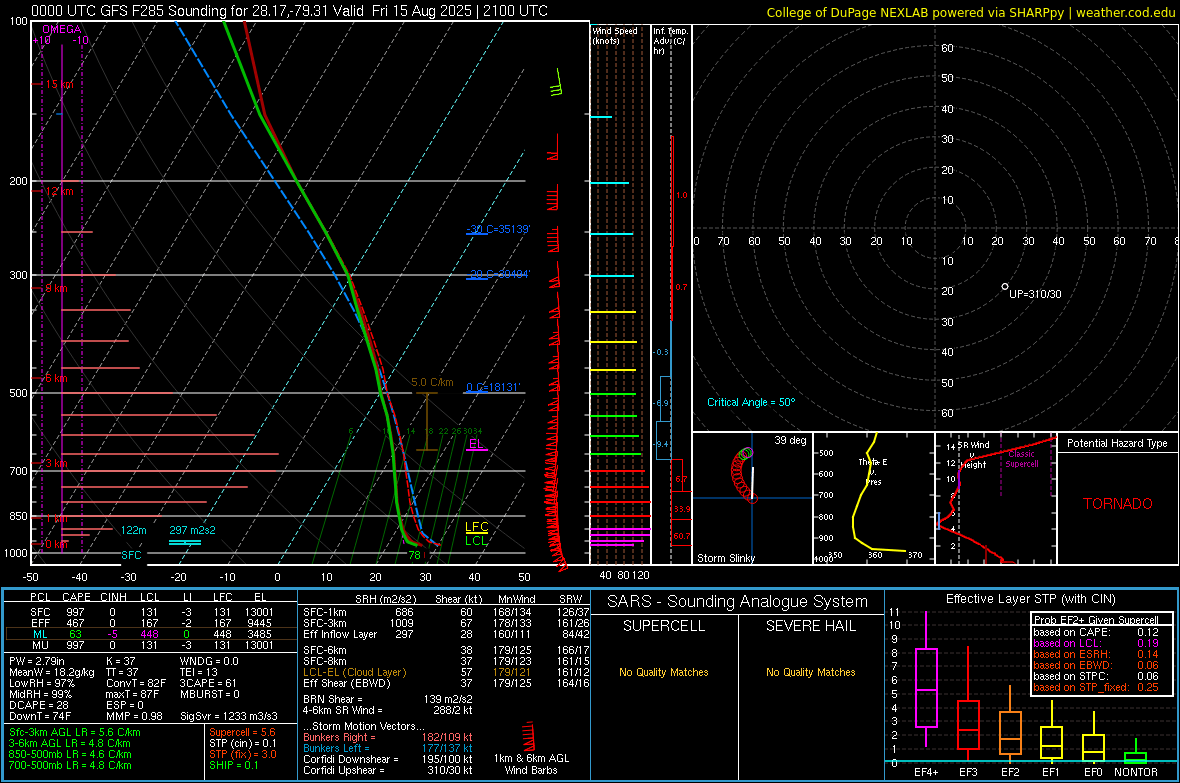Click the magenta EL marker
The width and height of the screenshot is (1180, 783).
476,443
